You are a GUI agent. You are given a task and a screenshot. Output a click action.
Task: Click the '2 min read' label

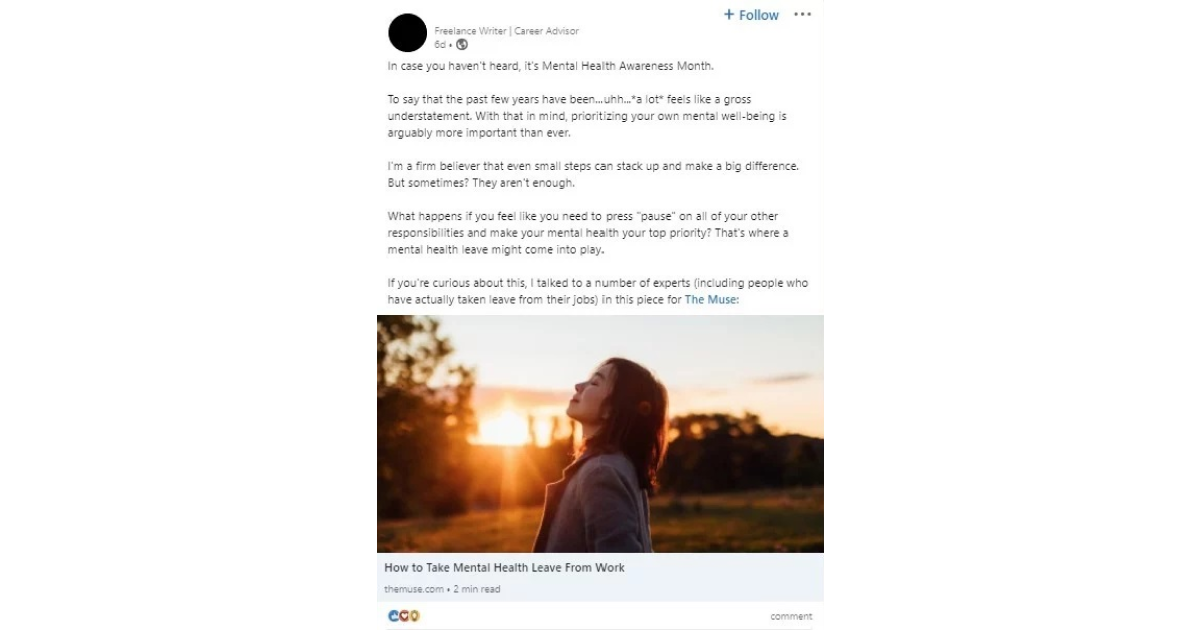point(477,589)
